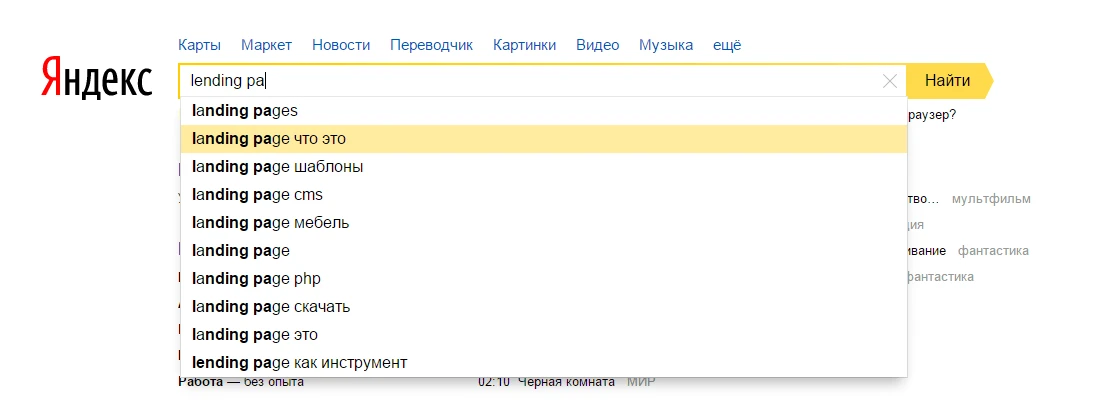Open the Маркет service link
This screenshot has width=1103, height=418.
[266, 45]
